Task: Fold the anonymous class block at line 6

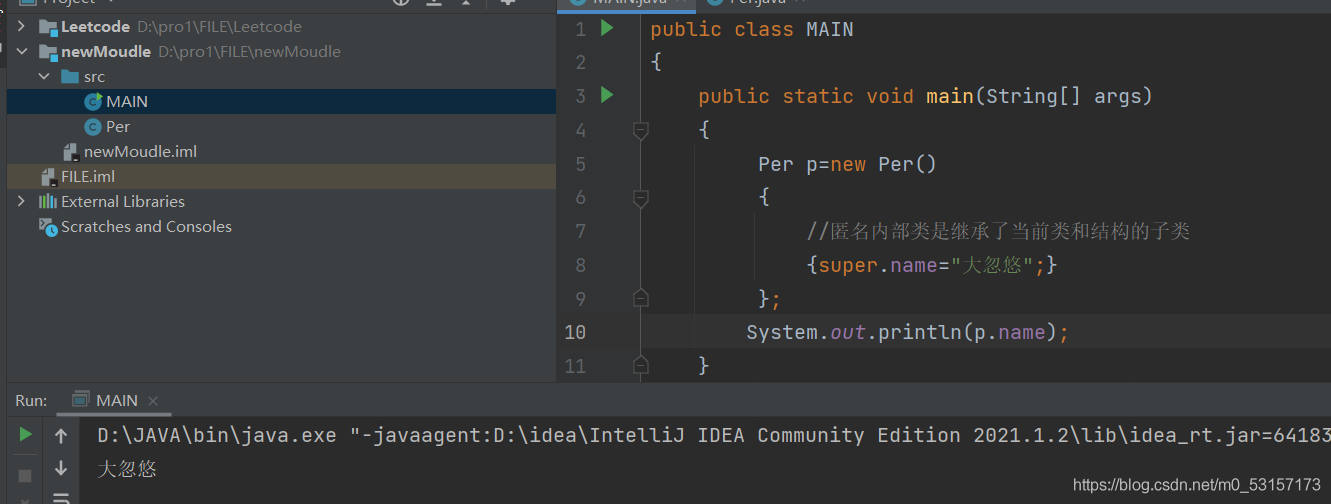Action: click(x=641, y=198)
